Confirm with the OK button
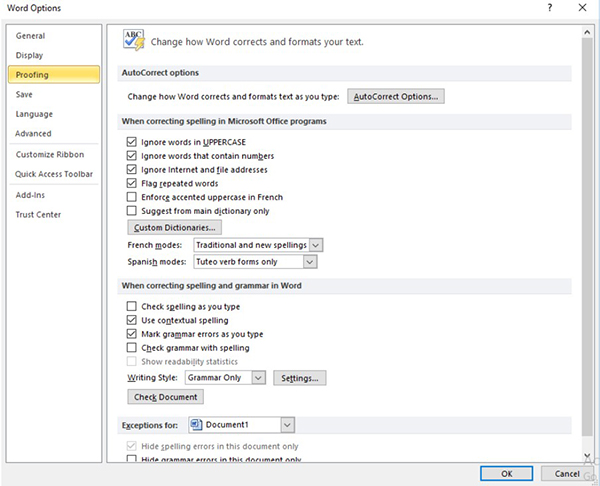Image resolution: width=600 pixels, height=486 pixels. tap(507, 474)
